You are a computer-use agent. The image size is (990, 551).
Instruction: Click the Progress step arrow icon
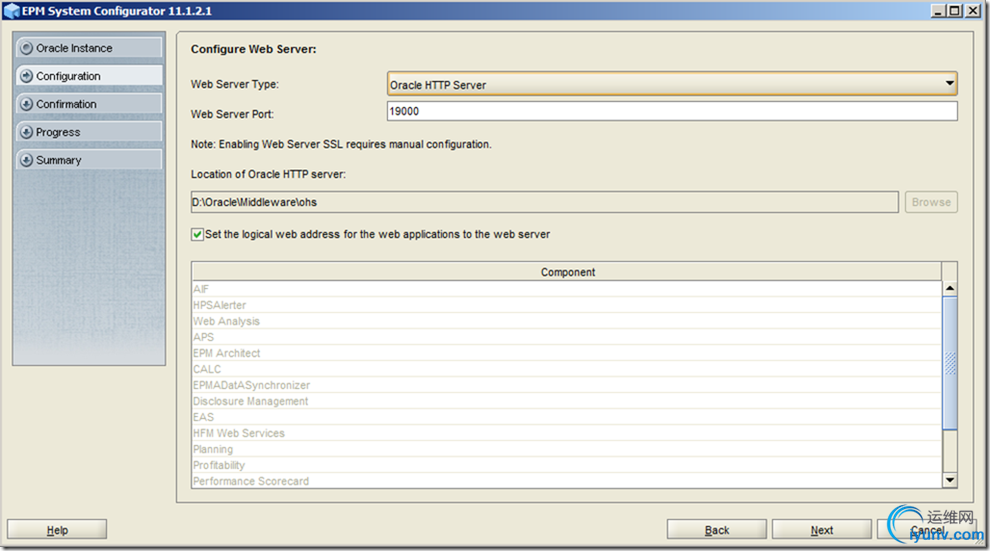(27, 132)
